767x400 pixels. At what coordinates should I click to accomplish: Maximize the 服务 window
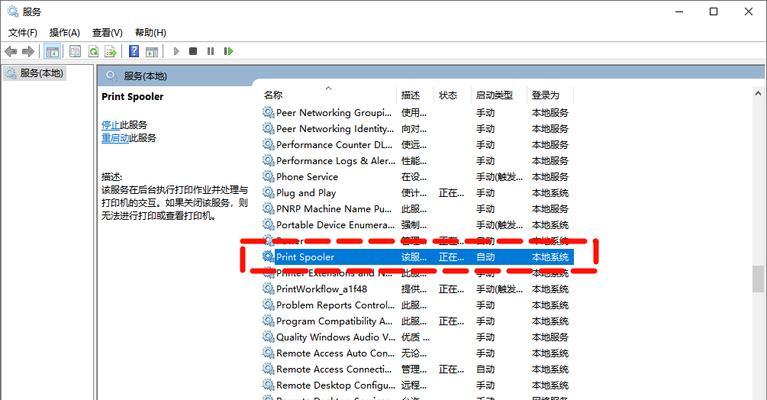tap(714, 11)
